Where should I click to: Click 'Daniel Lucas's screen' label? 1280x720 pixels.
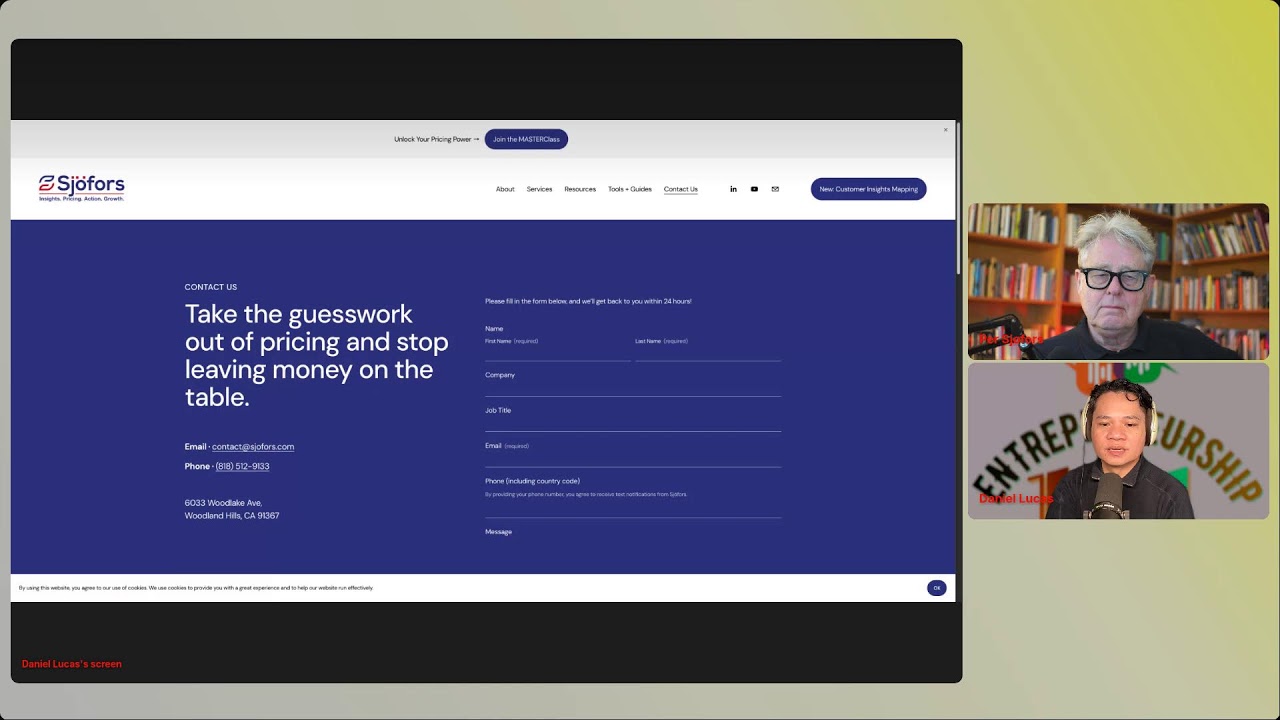click(72, 664)
